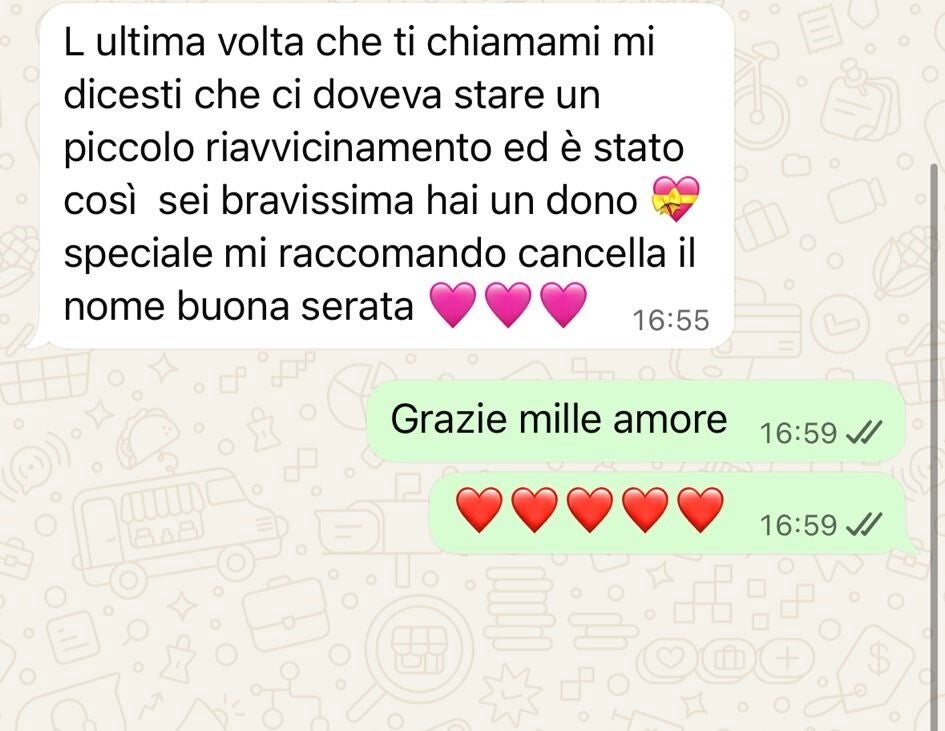Tap the fourth red heart emoji

pos(645,510)
